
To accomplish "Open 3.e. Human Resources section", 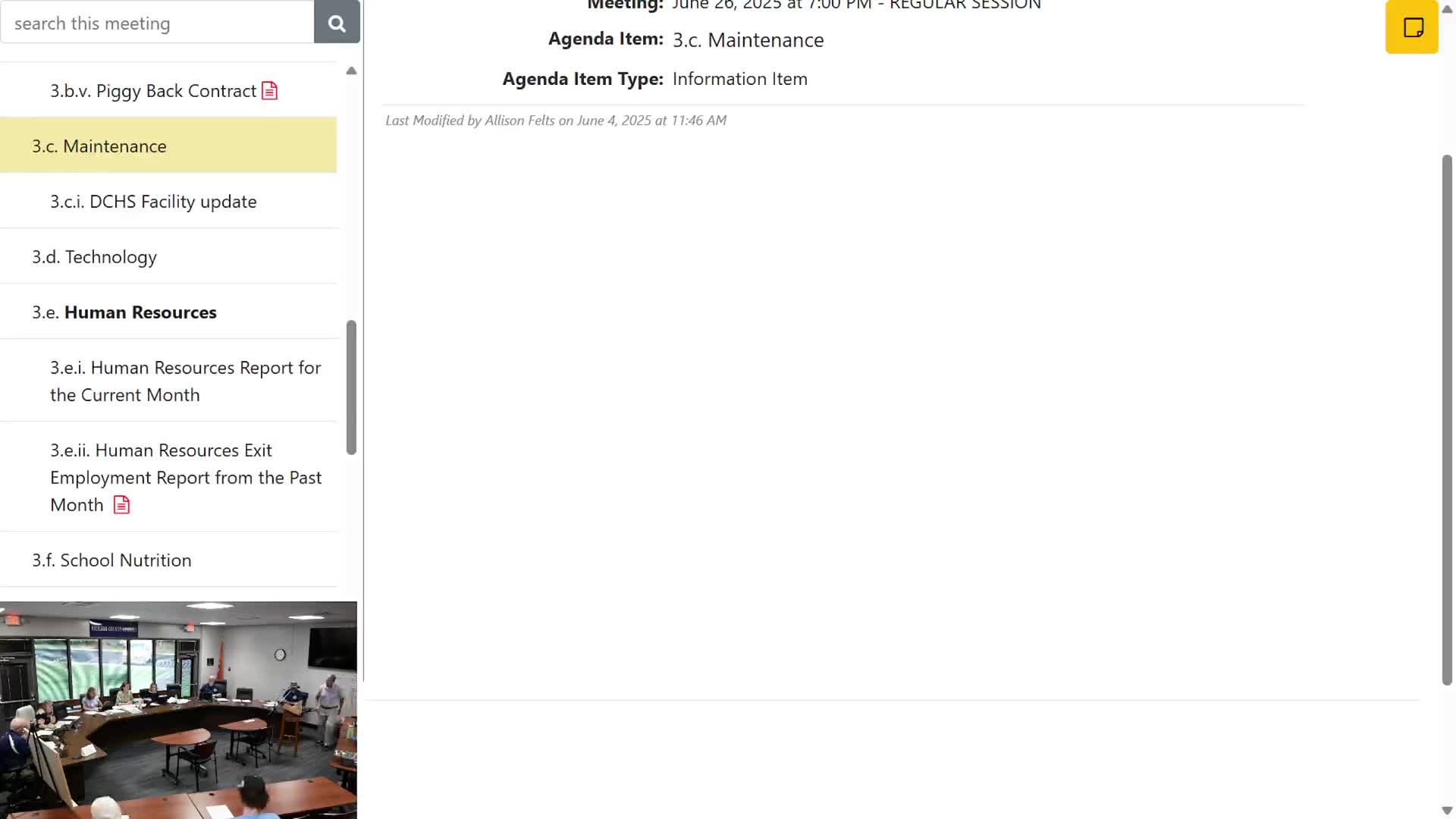I will tap(124, 312).
